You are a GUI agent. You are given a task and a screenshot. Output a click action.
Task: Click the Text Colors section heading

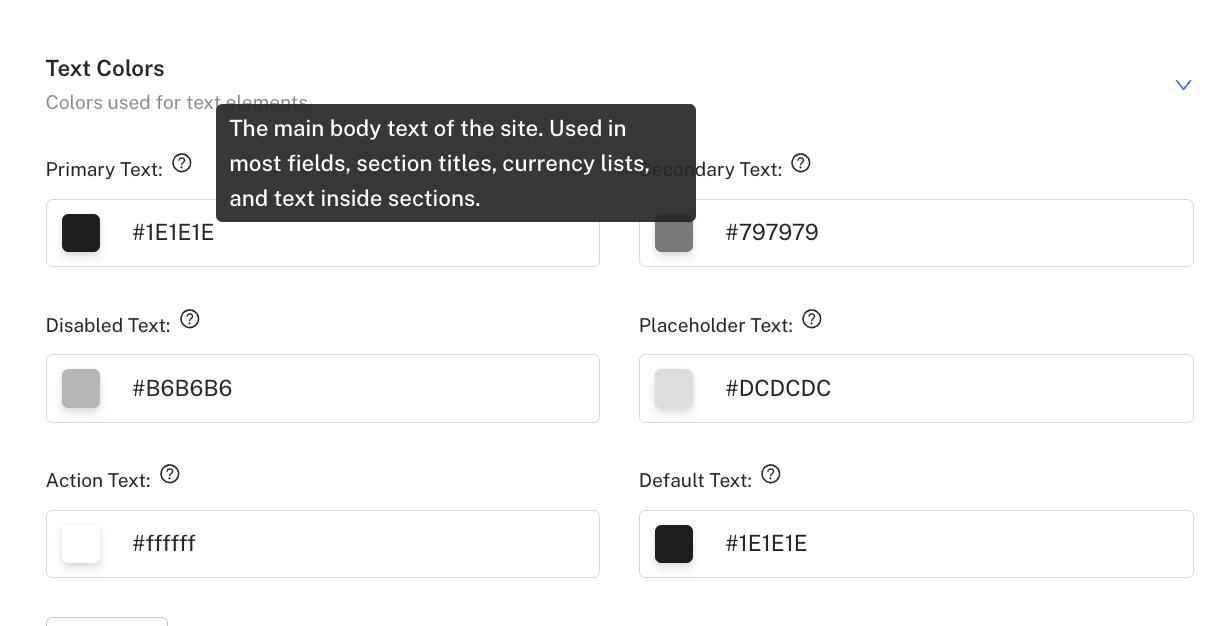click(x=105, y=68)
